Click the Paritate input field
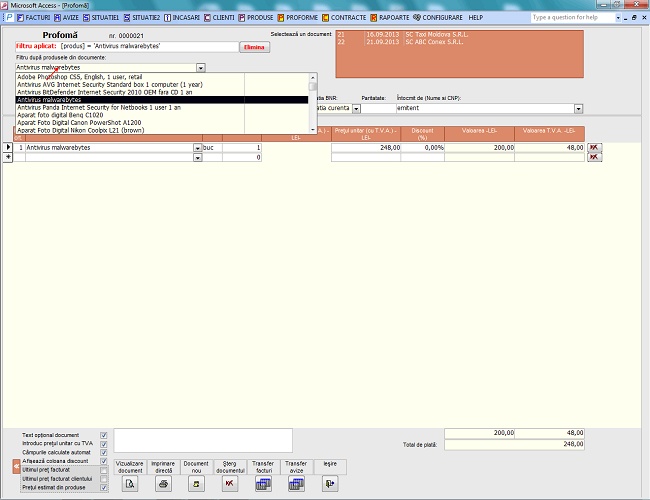 point(378,108)
